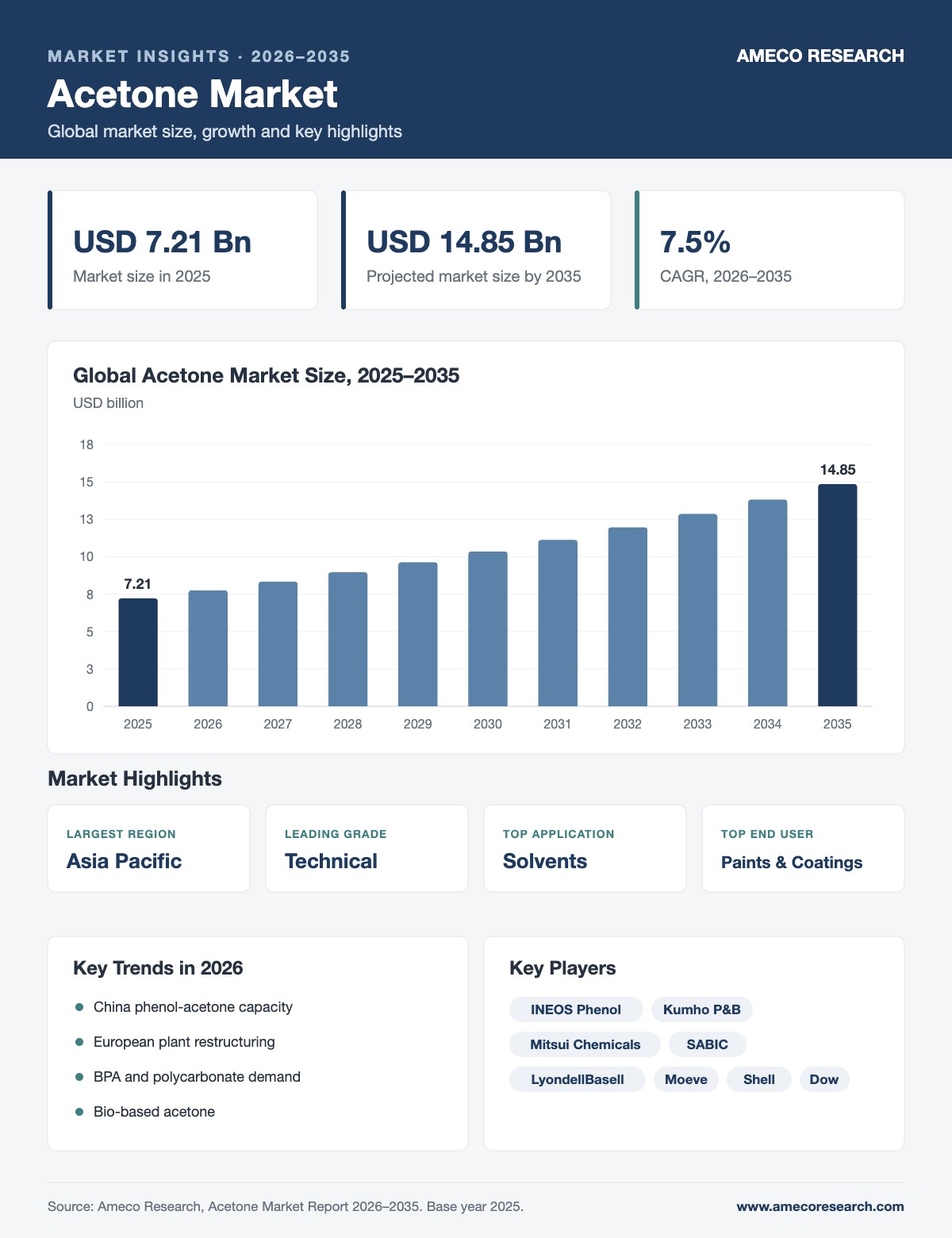This screenshot has height=1238, width=952.
Task: Click the Key Players heading
Action: [x=562, y=968]
